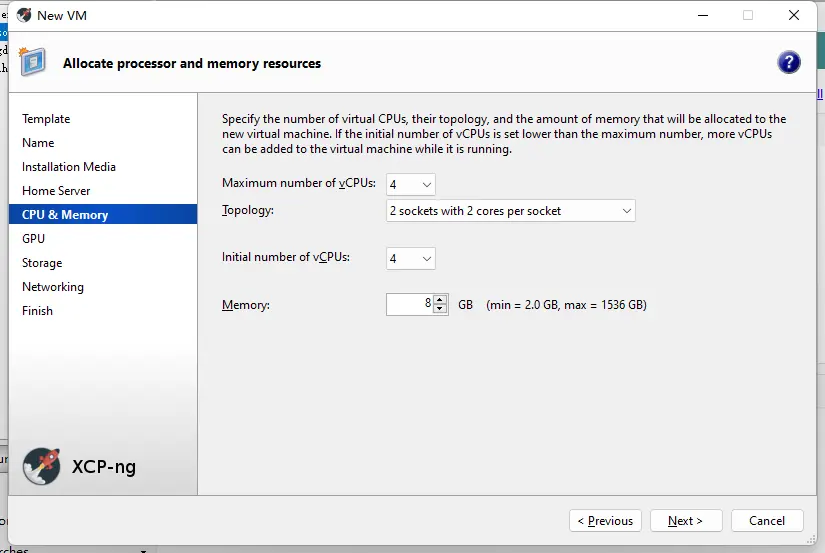825x553 pixels.
Task: Click the wizard header VM icon
Action: (x=33, y=62)
